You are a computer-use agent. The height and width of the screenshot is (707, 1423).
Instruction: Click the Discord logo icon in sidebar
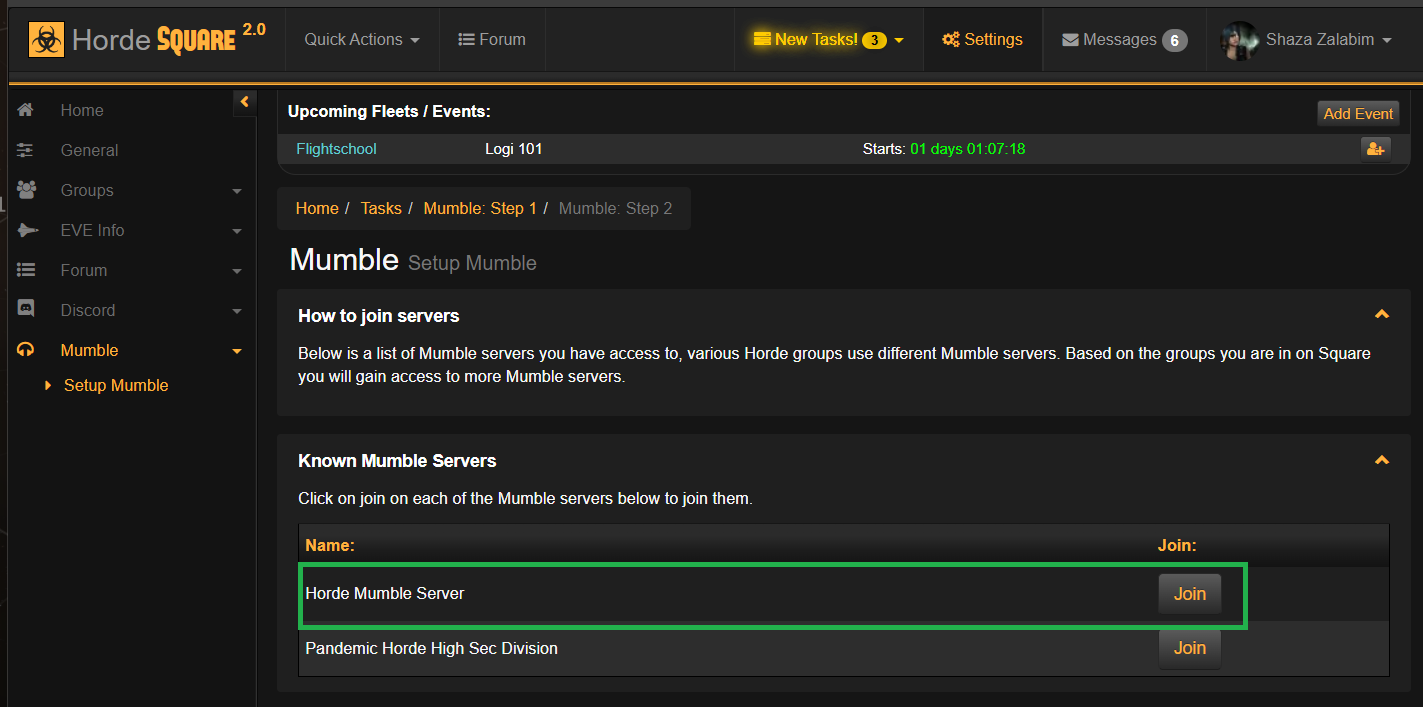click(26, 309)
